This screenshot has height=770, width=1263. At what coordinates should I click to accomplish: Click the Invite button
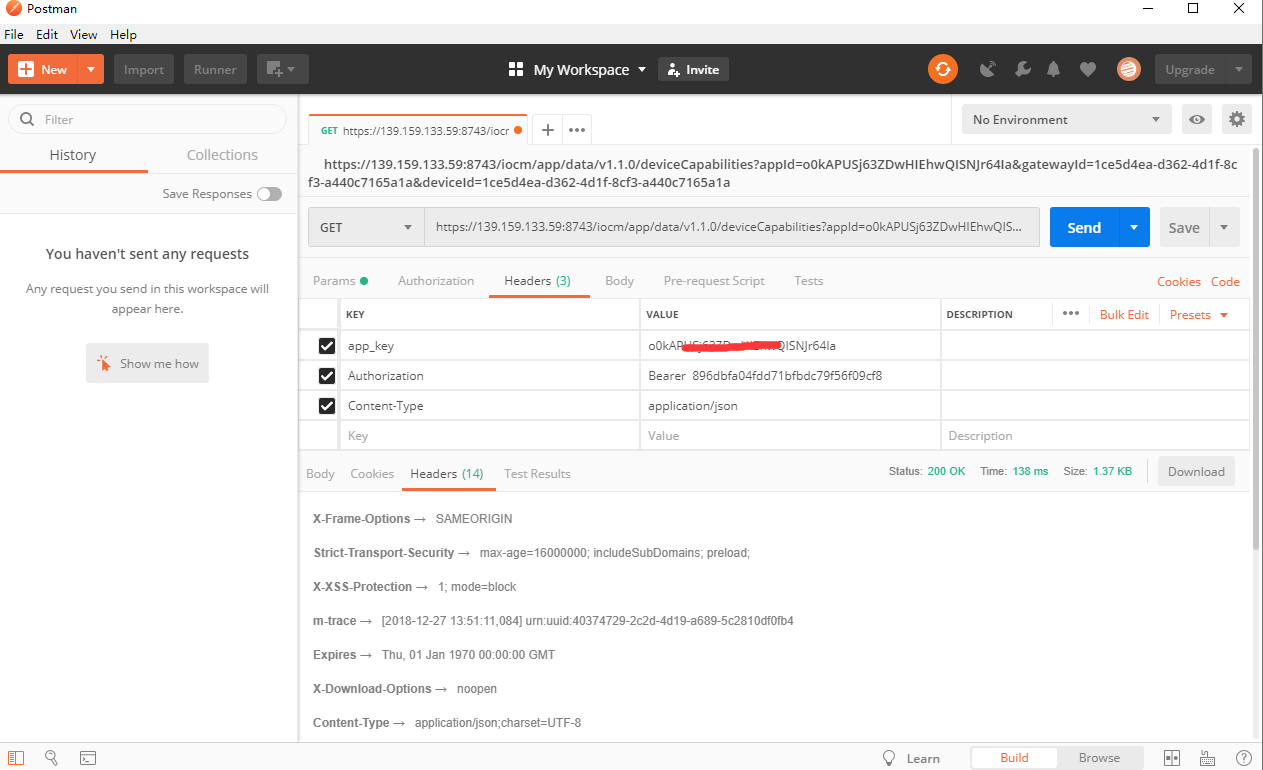693,69
